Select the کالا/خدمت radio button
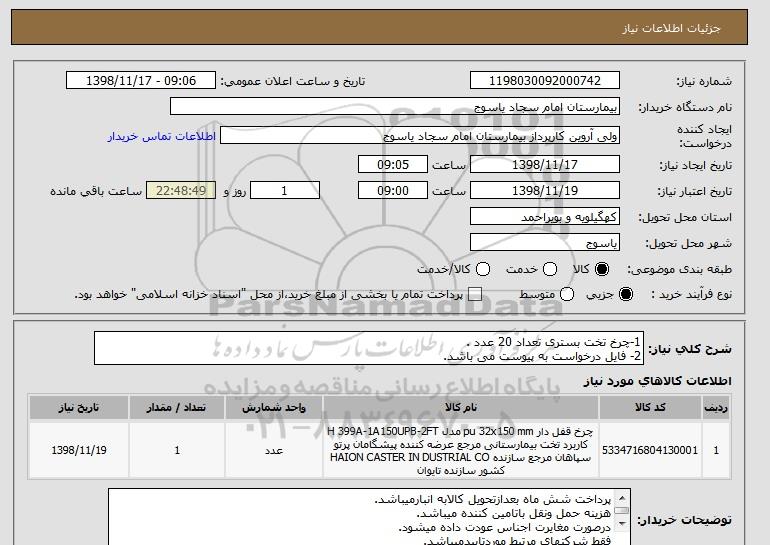Screen dimensions: 770x545 483,269
